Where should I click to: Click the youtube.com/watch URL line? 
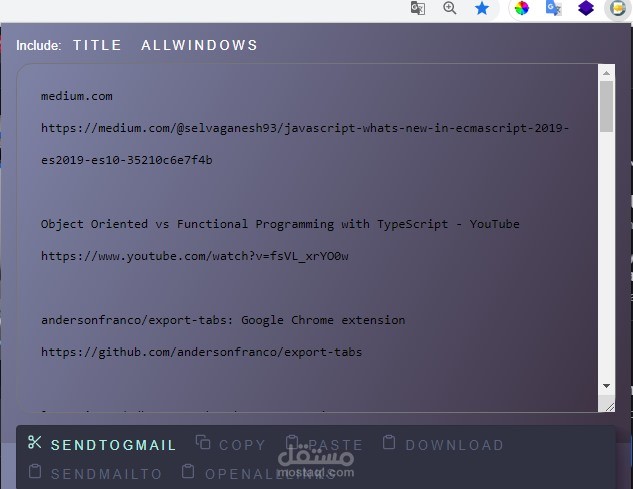coord(195,256)
